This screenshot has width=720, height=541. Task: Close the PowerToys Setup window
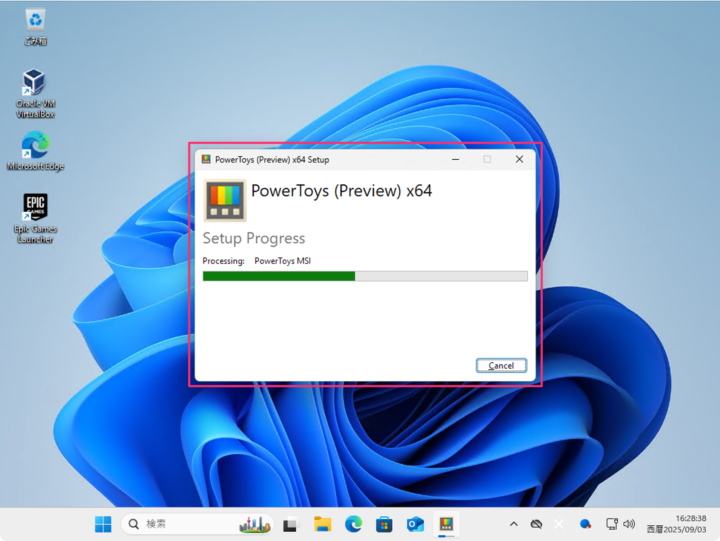(519, 159)
